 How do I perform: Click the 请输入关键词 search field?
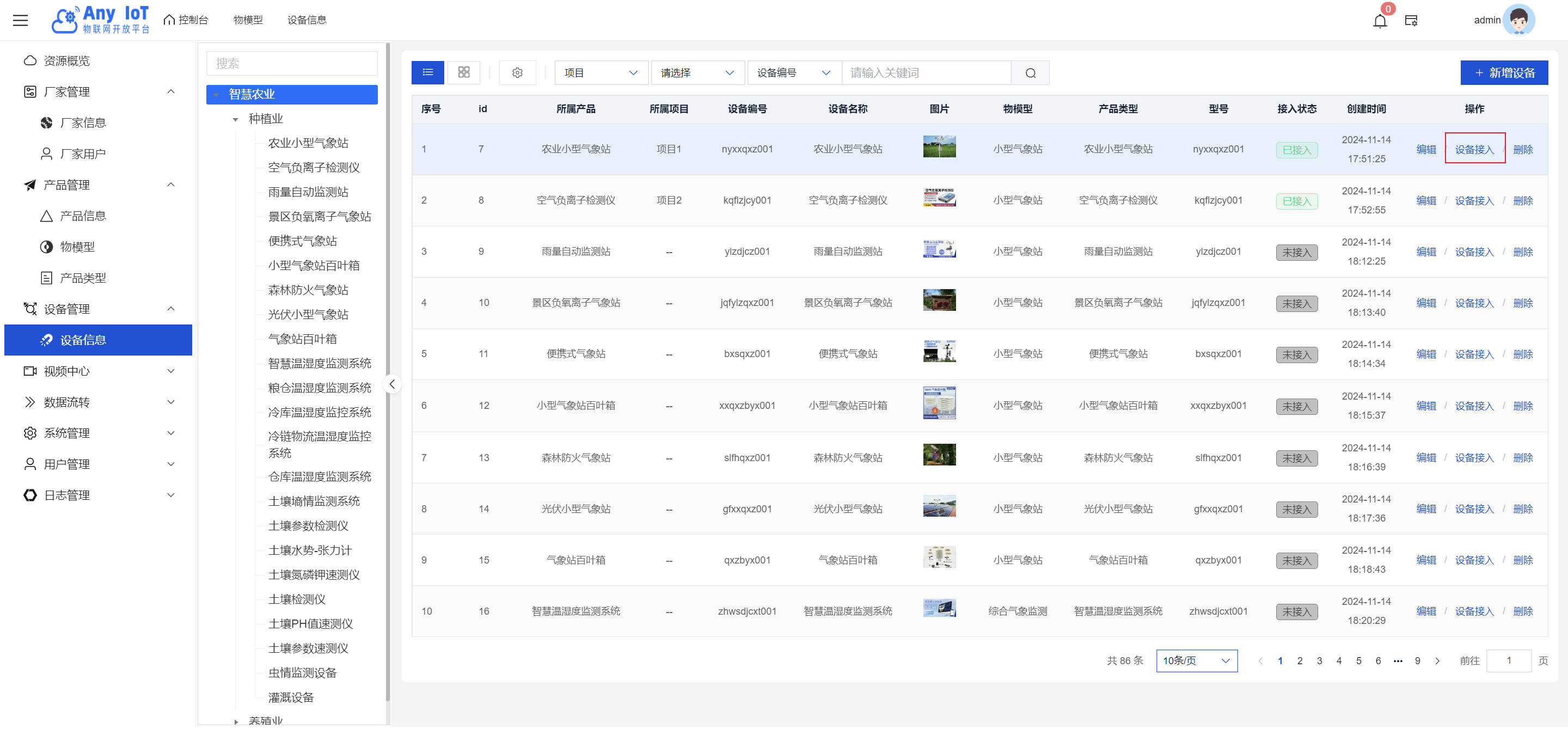point(925,73)
